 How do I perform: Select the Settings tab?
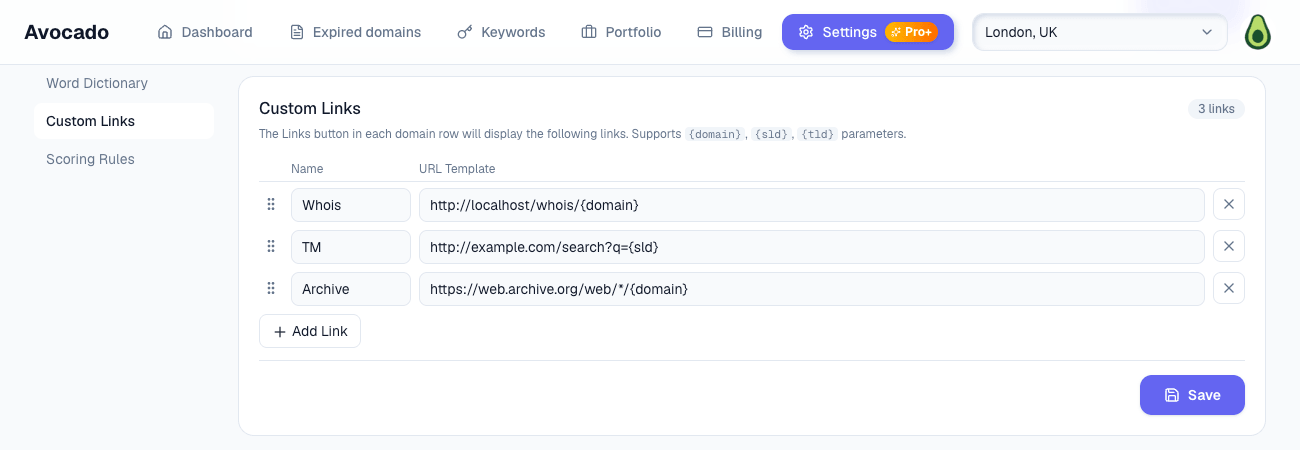pyautogui.click(x=868, y=32)
